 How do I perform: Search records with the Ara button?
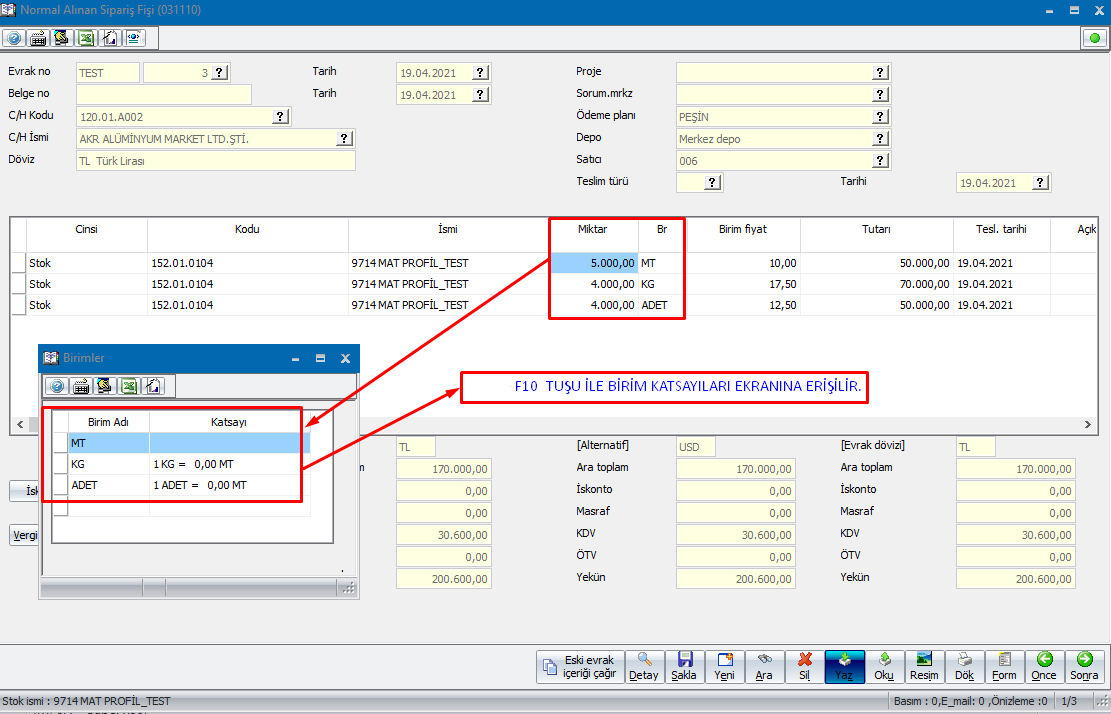pyautogui.click(x=764, y=667)
